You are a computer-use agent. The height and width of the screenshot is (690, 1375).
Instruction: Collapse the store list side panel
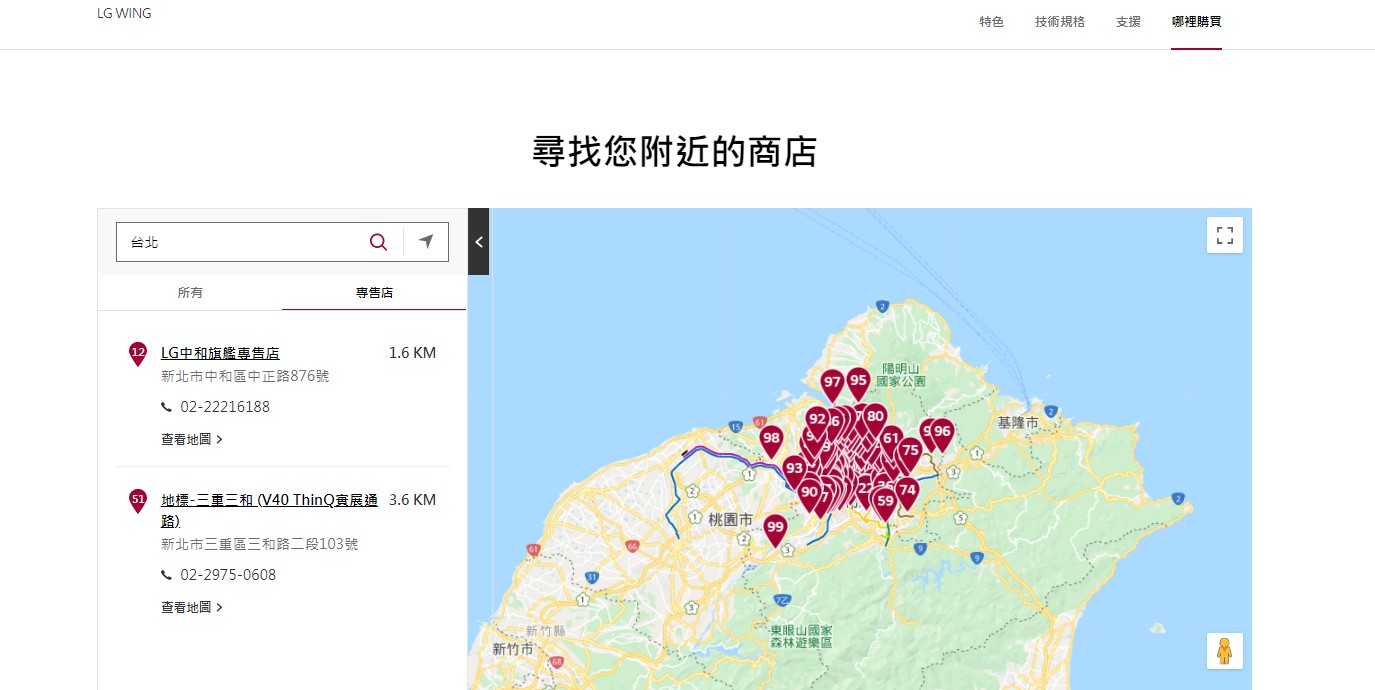tap(478, 241)
